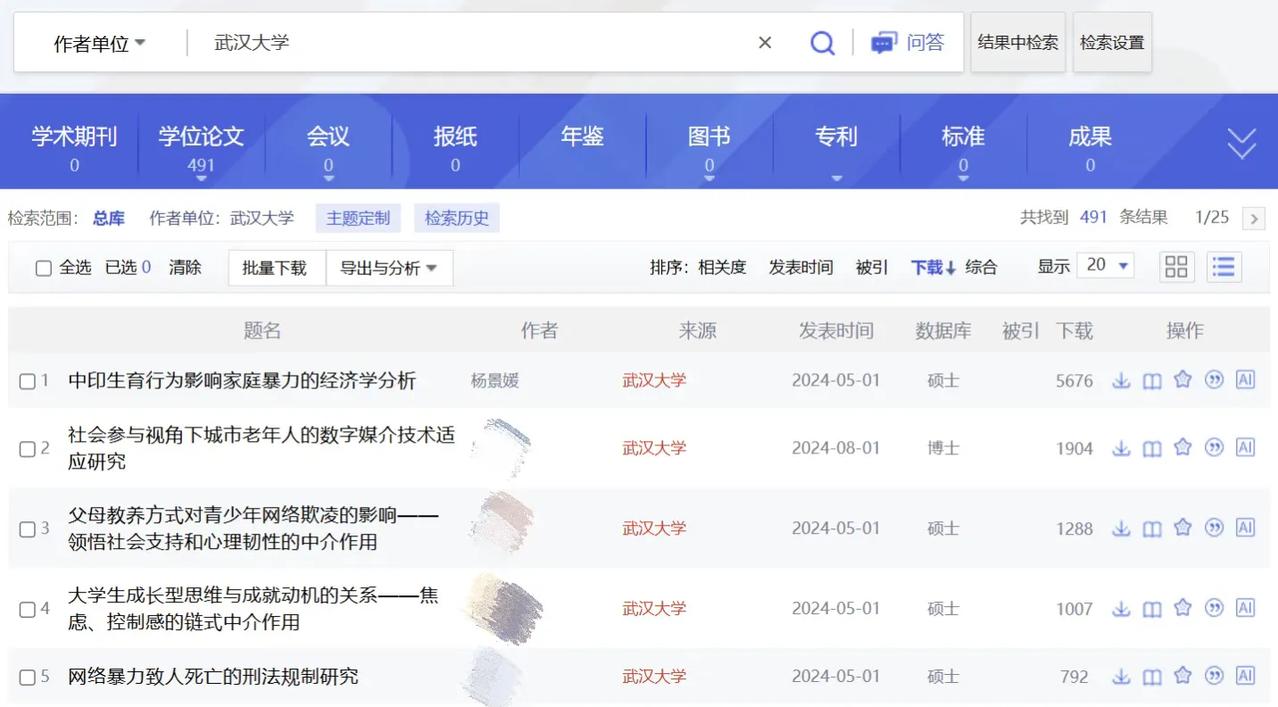This screenshot has height=707, width=1278.
Task: Check result row 5 网络暴力致人死亡
Action: point(27,677)
